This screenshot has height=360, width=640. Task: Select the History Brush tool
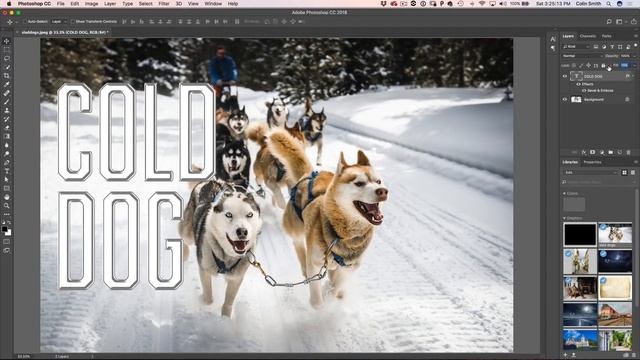7,119
